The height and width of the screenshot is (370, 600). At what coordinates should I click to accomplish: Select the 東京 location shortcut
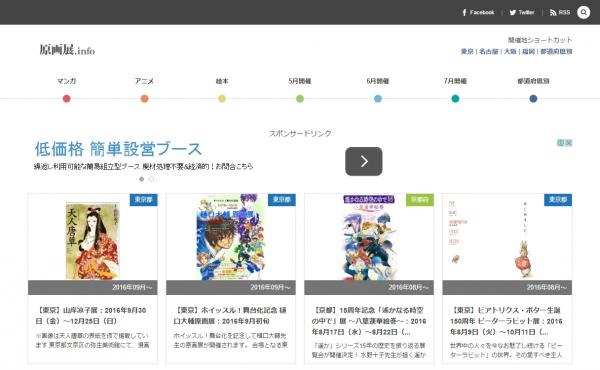point(467,51)
